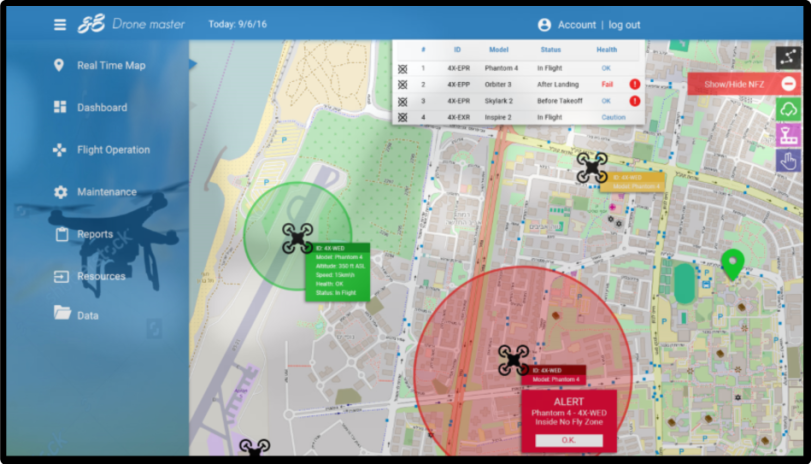
Task: Open the Maintenance section
Action: pyautogui.click(x=107, y=192)
